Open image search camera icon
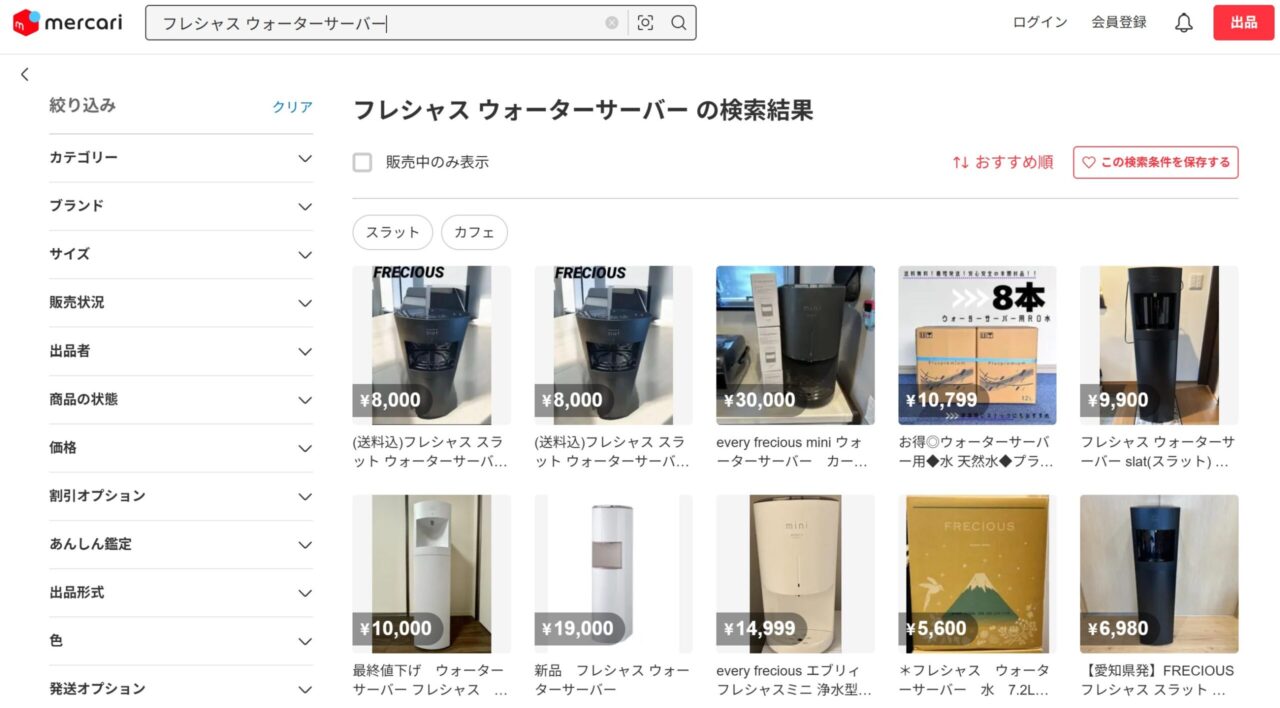 point(646,23)
